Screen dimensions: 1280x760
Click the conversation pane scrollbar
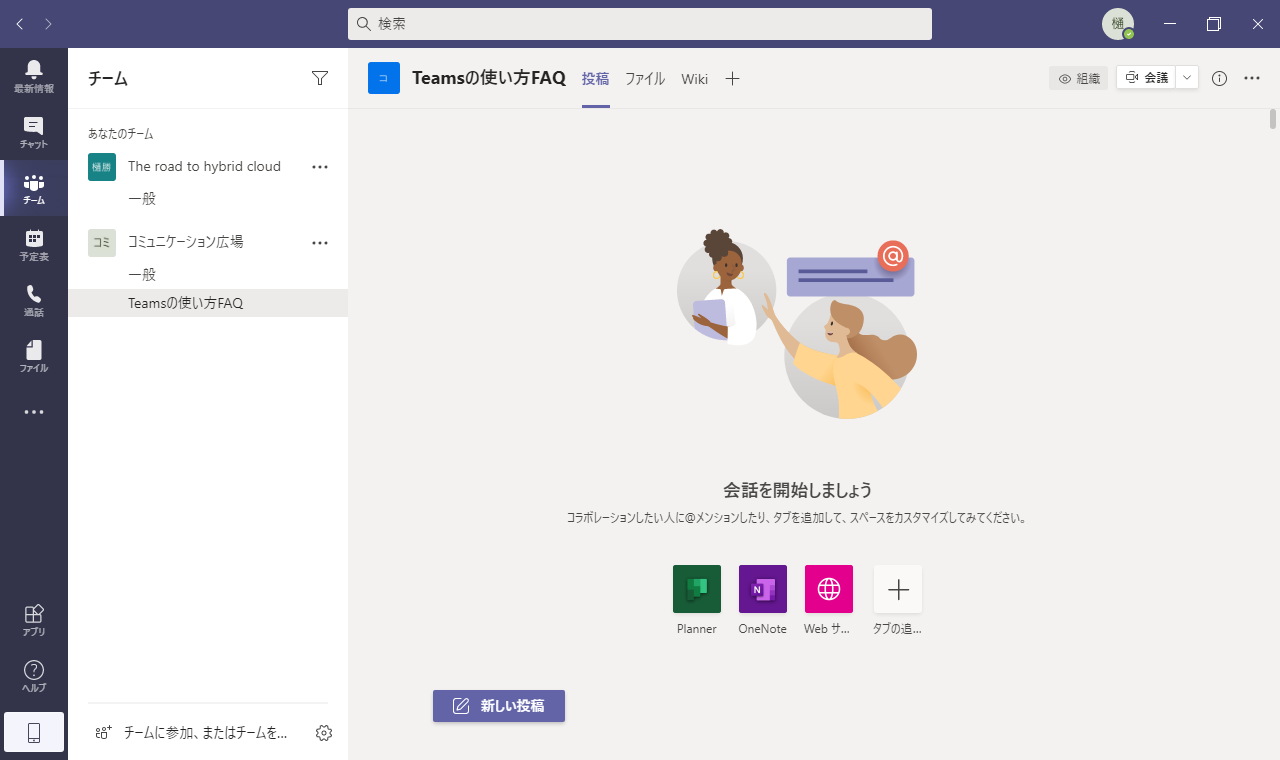point(1273,119)
